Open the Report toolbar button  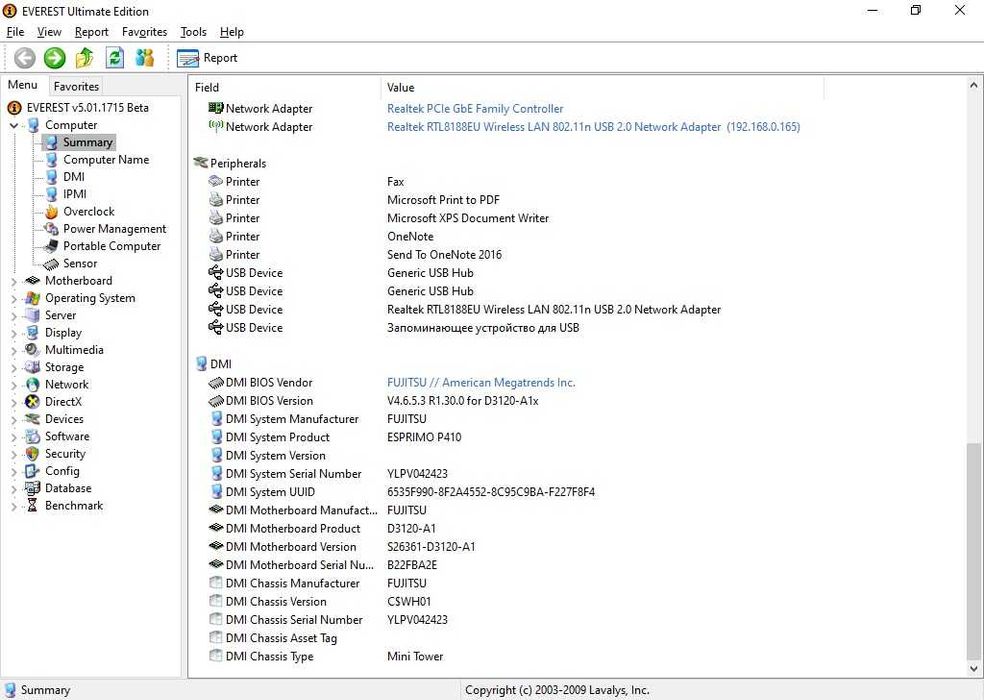point(207,58)
